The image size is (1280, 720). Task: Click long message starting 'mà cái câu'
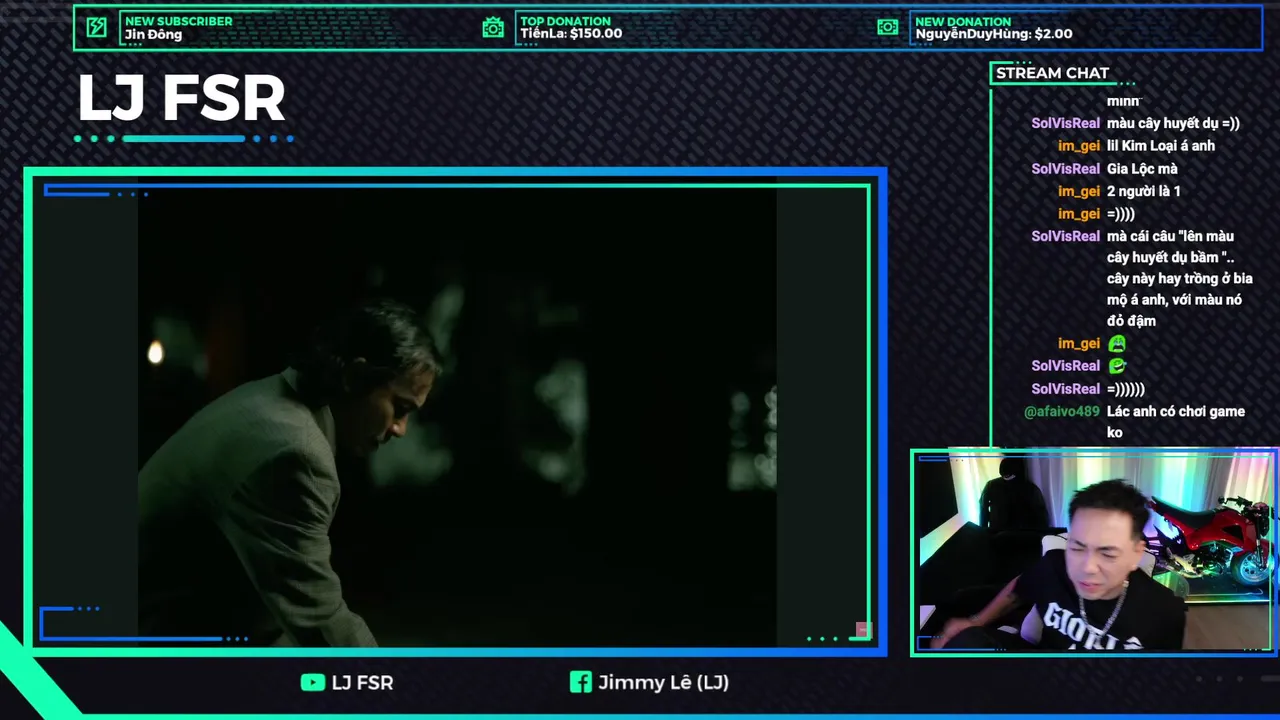pyautogui.click(x=1180, y=279)
